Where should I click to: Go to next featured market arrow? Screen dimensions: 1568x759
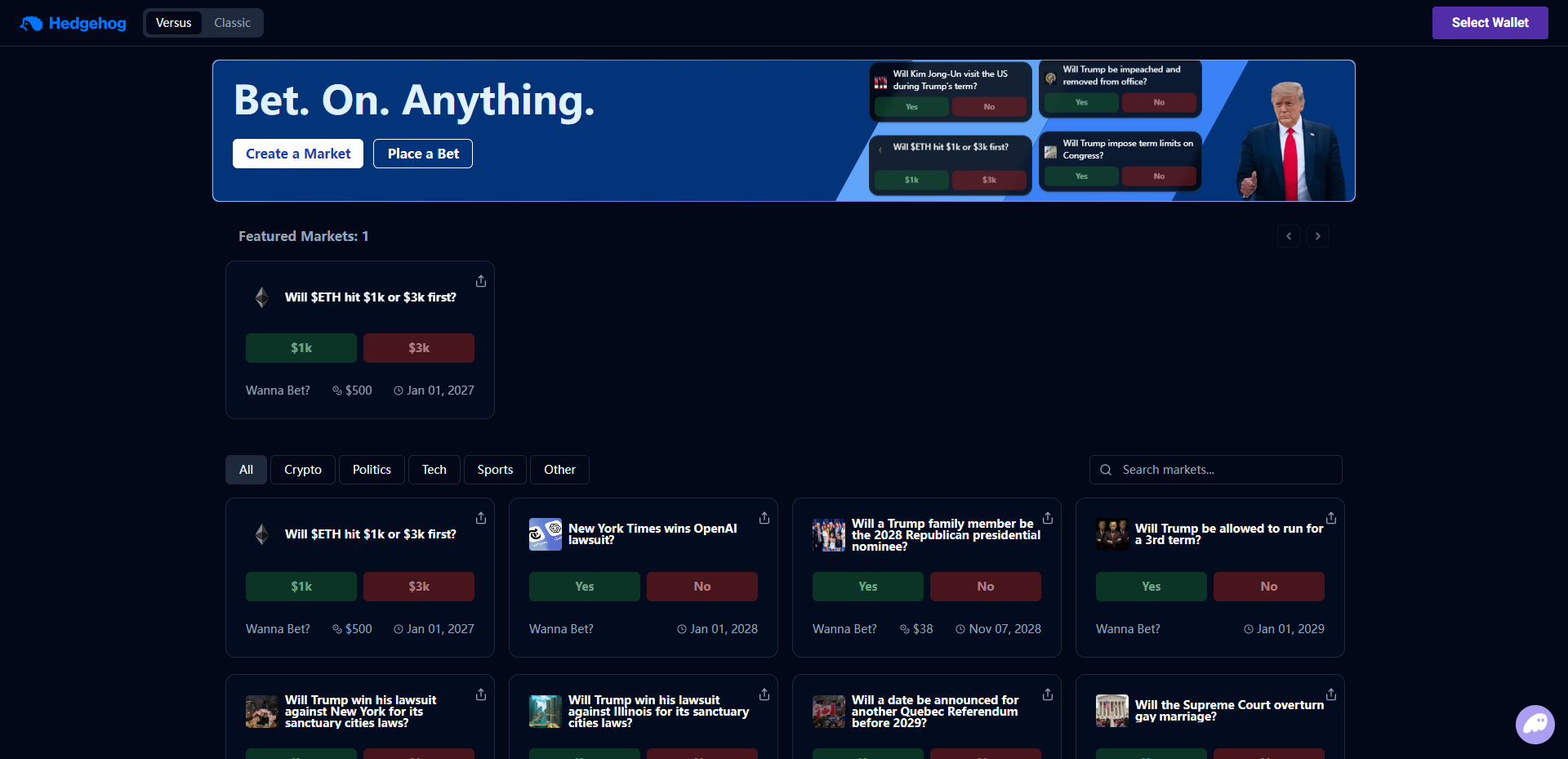(x=1317, y=236)
